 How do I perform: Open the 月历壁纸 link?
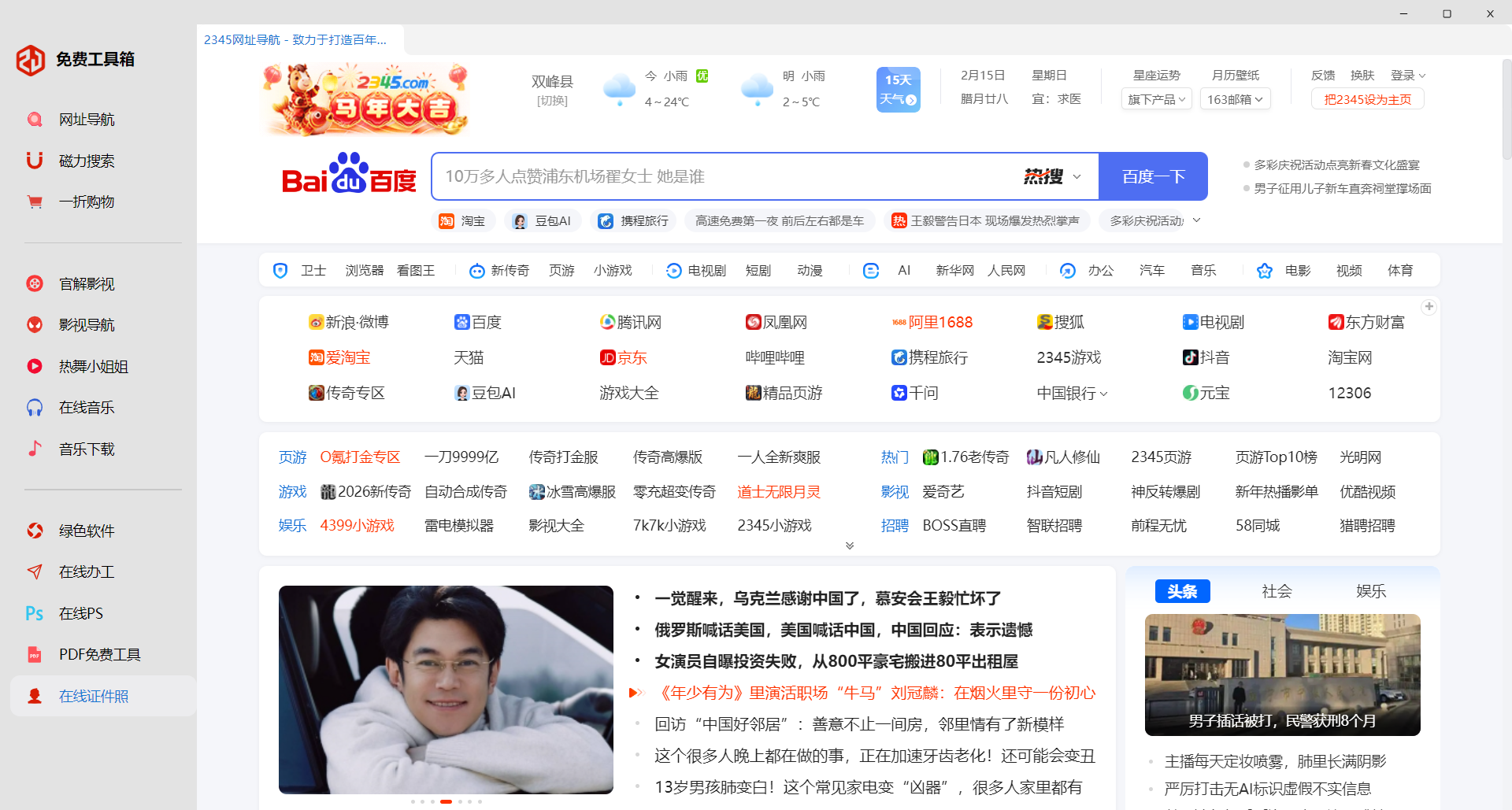click(1235, 76)
